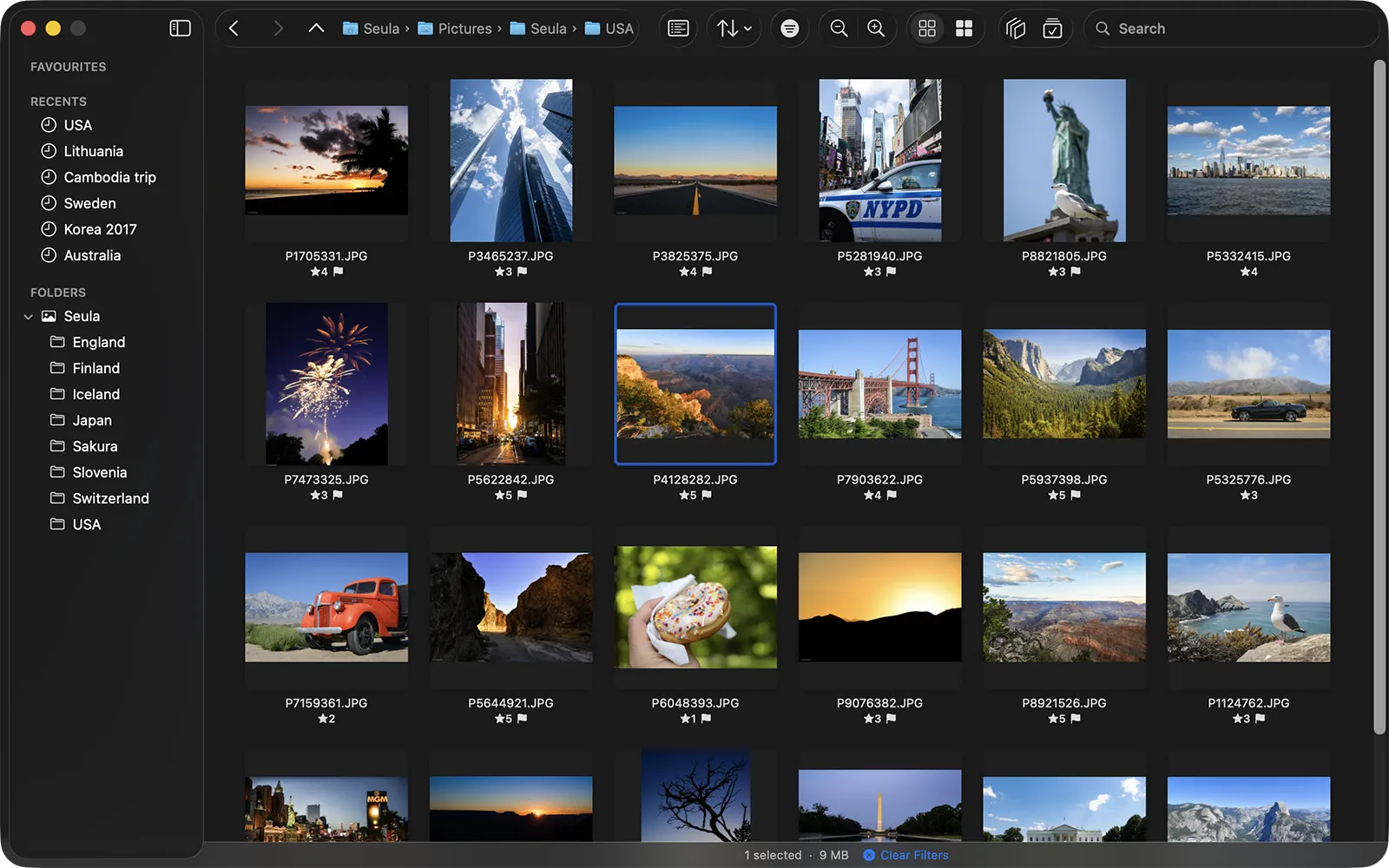Focus the Search field
The width and height of the screenshot is (1389, 868).
pos(1231,29)
